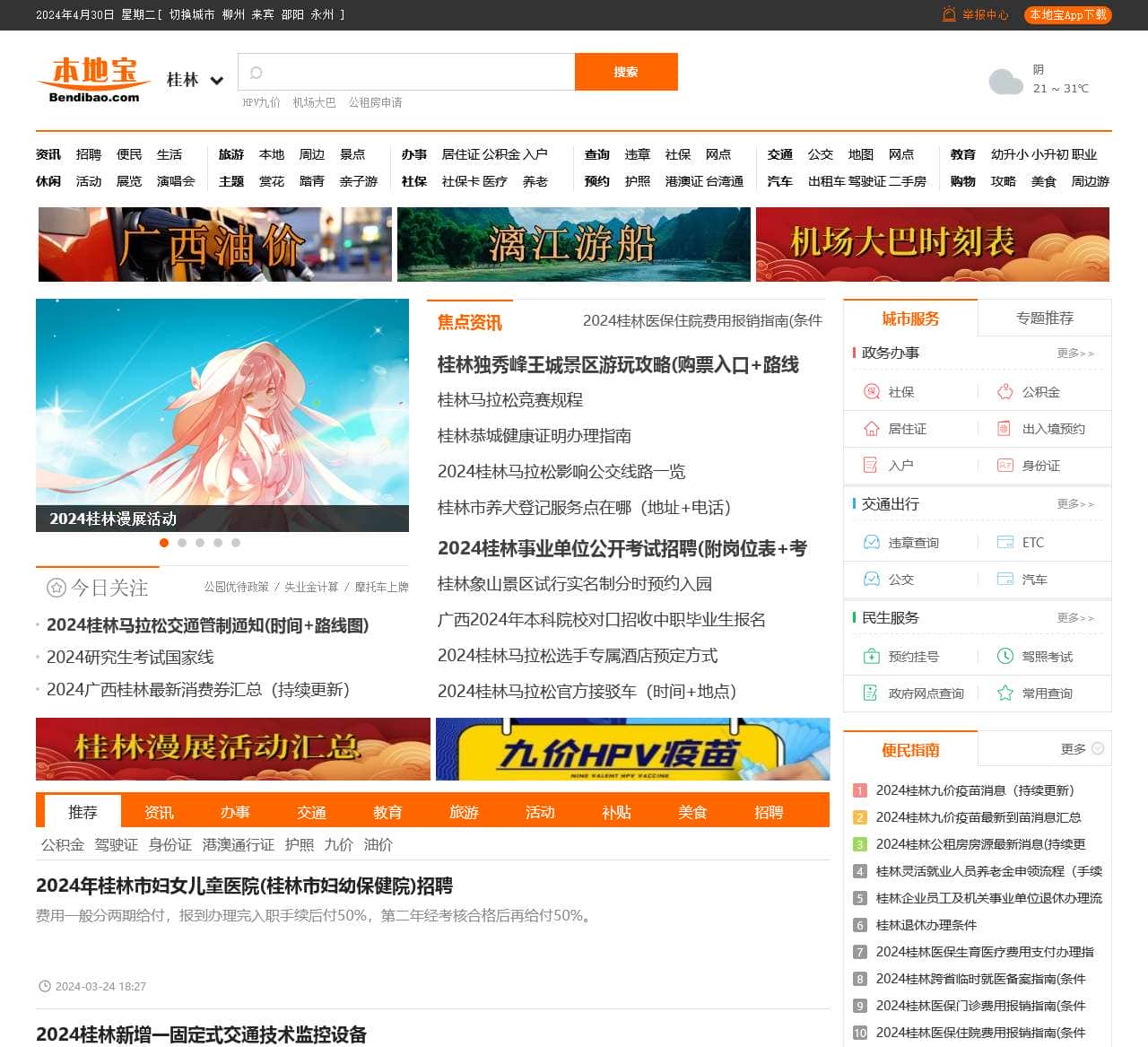
Task: Click the magnifier icon in search box
Action: coord(256,73)
